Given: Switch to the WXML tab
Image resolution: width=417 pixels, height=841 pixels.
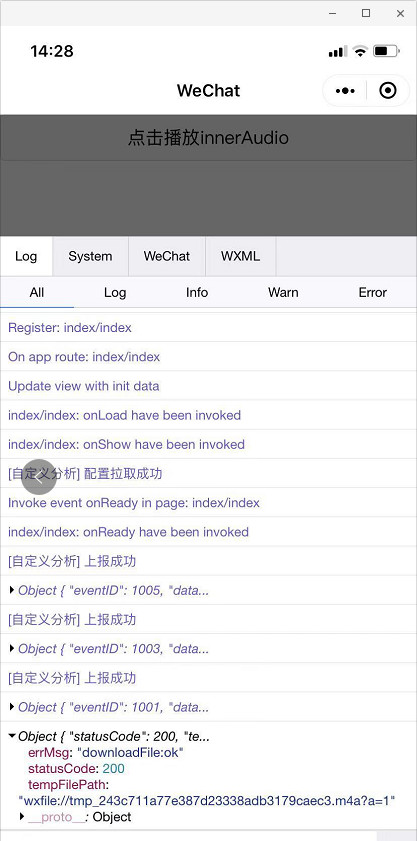Looking at the screenshot, I should [x=240, y=256].
